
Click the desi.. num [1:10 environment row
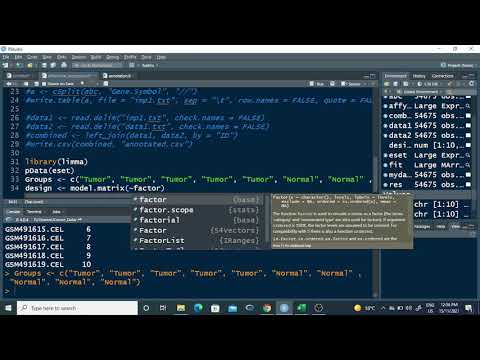tap(427, 145)
